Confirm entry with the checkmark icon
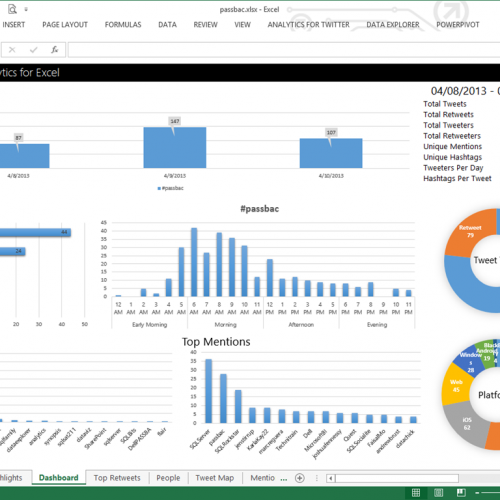The height and width of the screenshot is (500, 500). [x=33, y=50]
